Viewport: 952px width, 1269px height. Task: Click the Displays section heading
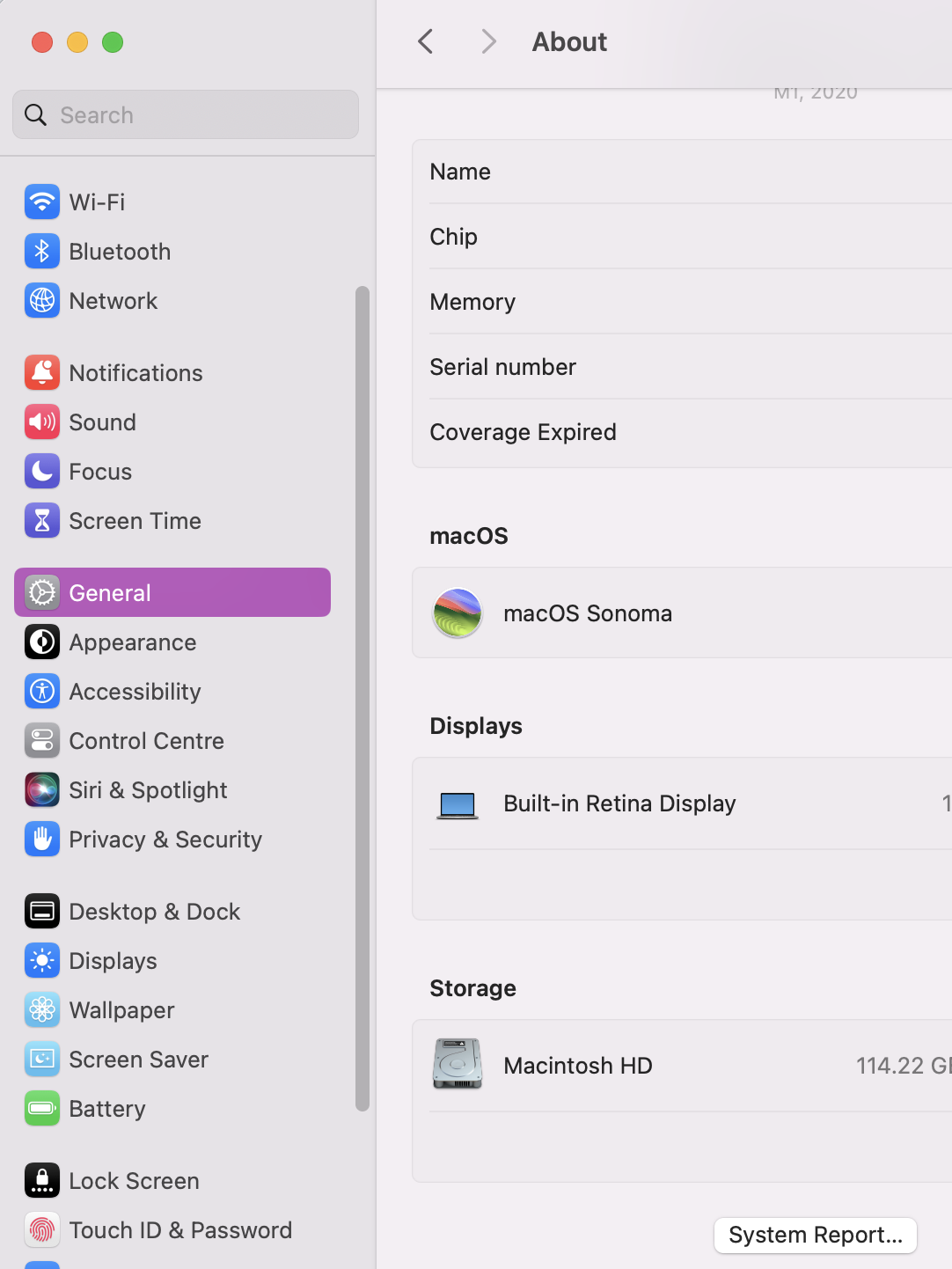pos(476,726)
